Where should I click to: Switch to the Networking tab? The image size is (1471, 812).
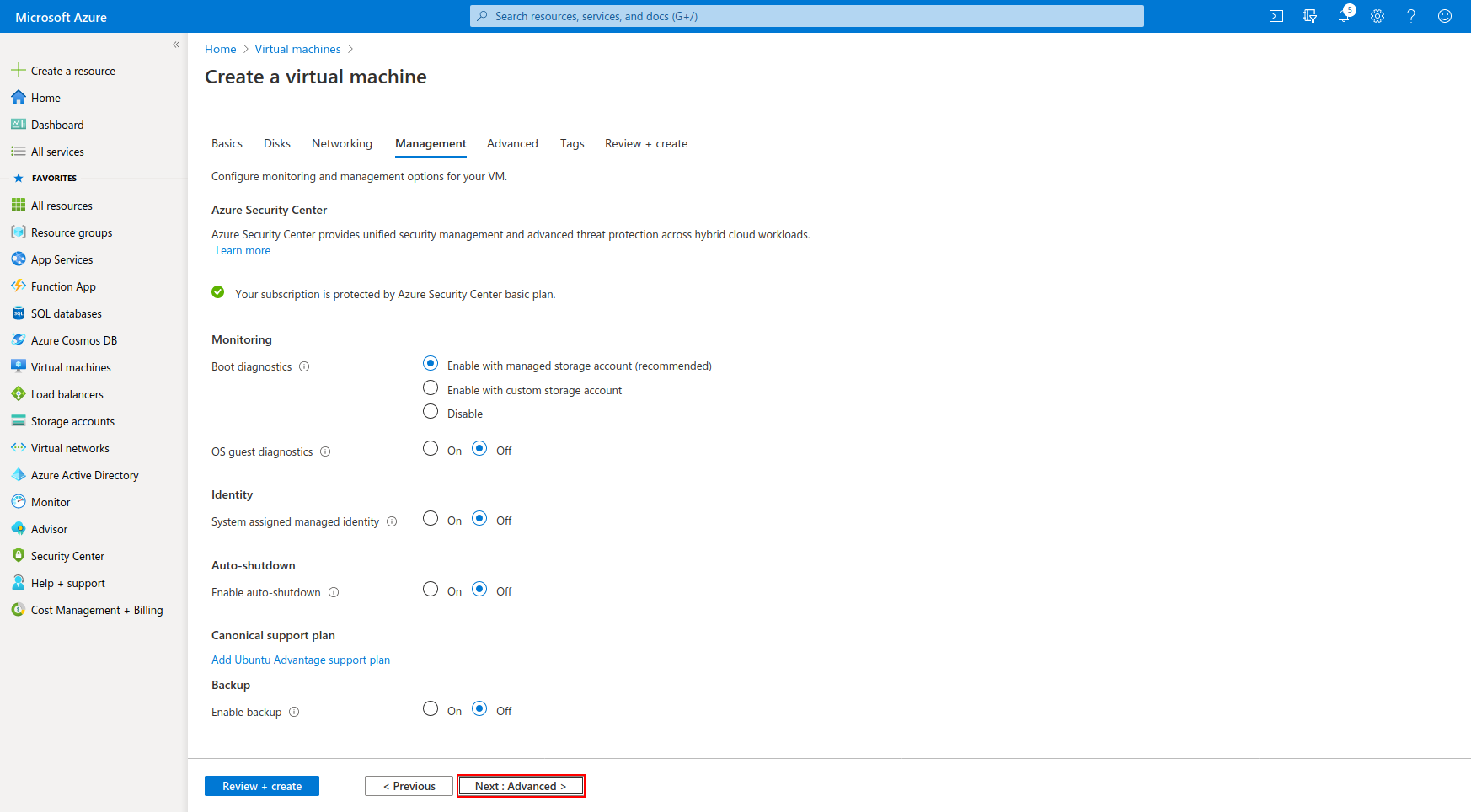(x=342, y=143)
